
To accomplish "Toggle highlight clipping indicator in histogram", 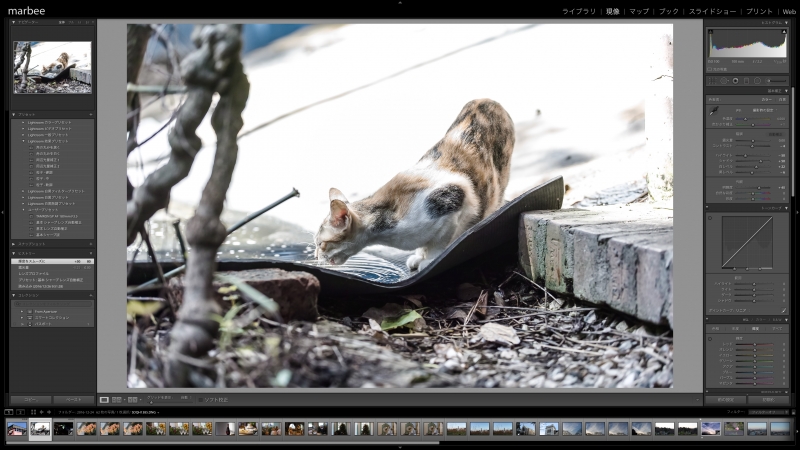I will coord(783,31).
